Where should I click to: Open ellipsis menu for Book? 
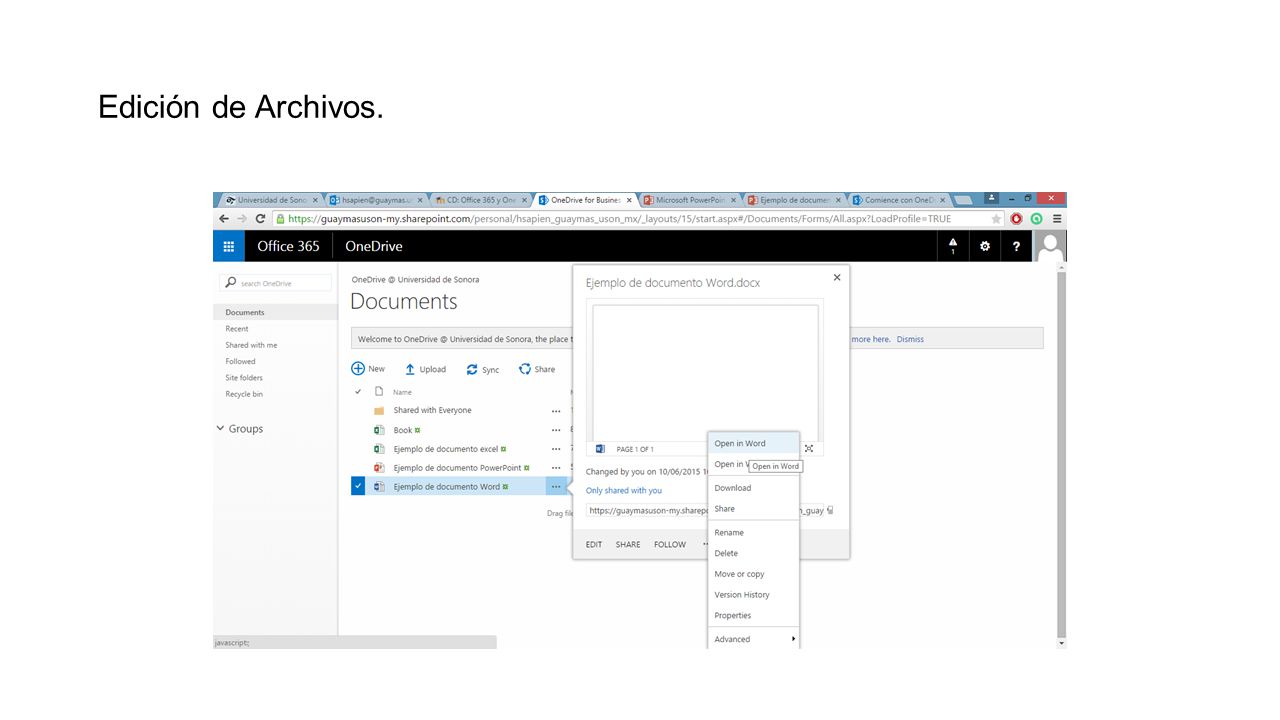[x=556, y=430]
